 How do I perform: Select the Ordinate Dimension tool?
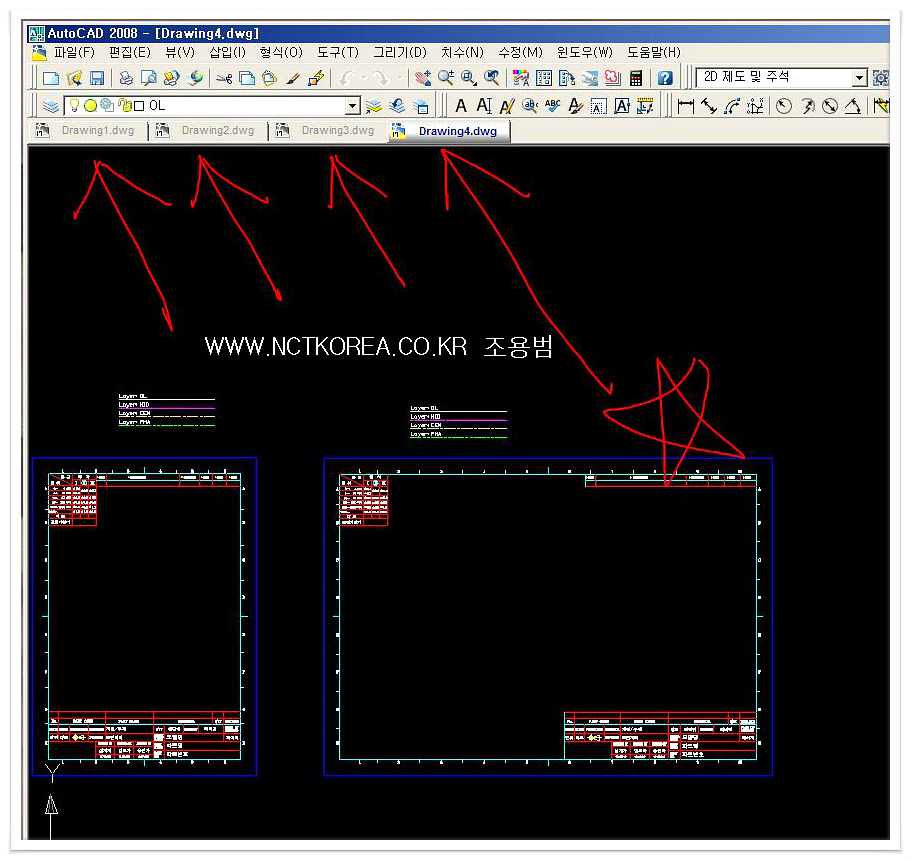[755, 106]
